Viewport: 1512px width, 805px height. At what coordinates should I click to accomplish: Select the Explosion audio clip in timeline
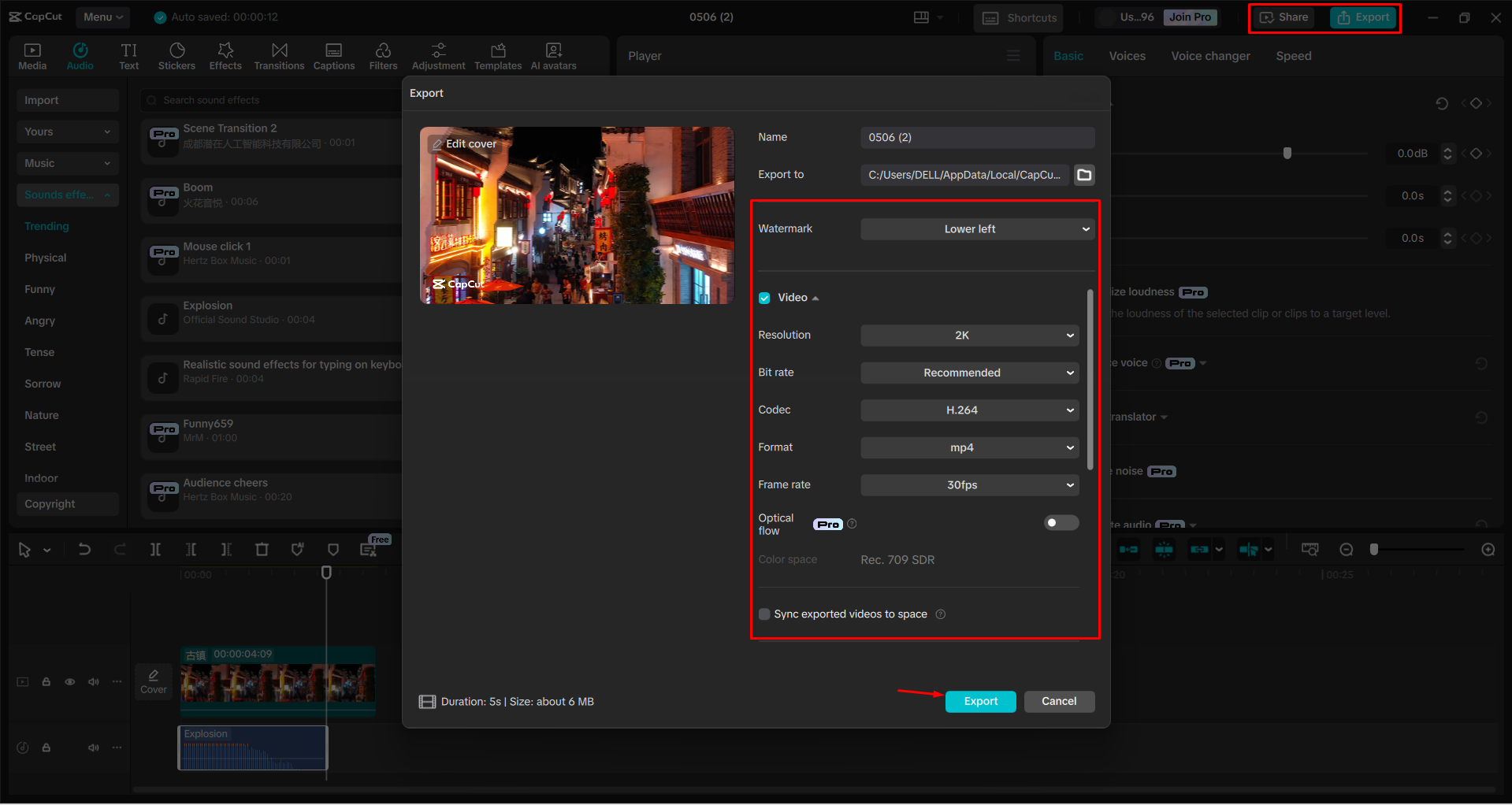tap(252, 747)
